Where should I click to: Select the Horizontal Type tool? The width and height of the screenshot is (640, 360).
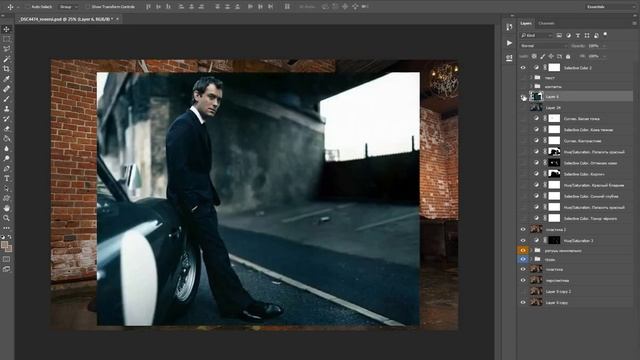(7, 178)
